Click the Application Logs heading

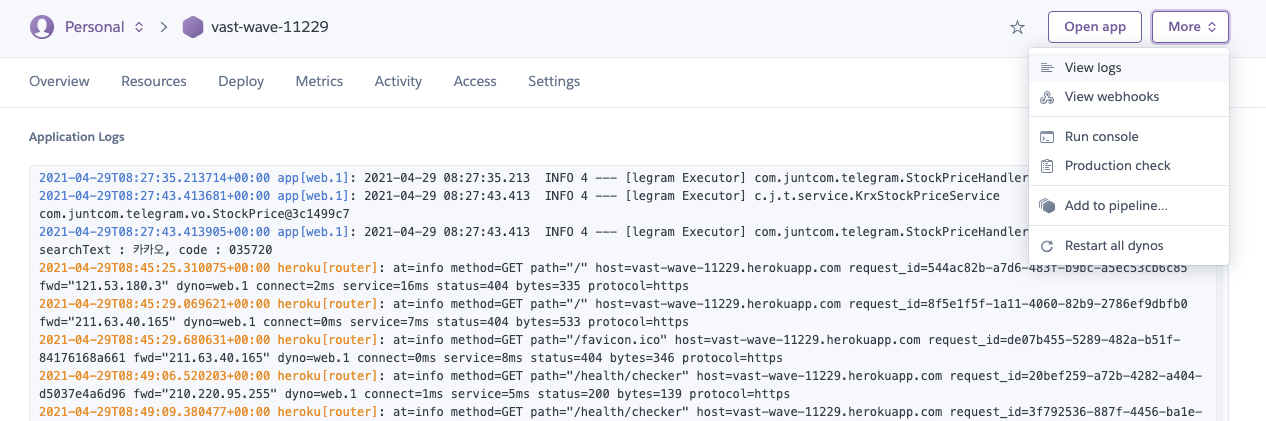(76, 137)
